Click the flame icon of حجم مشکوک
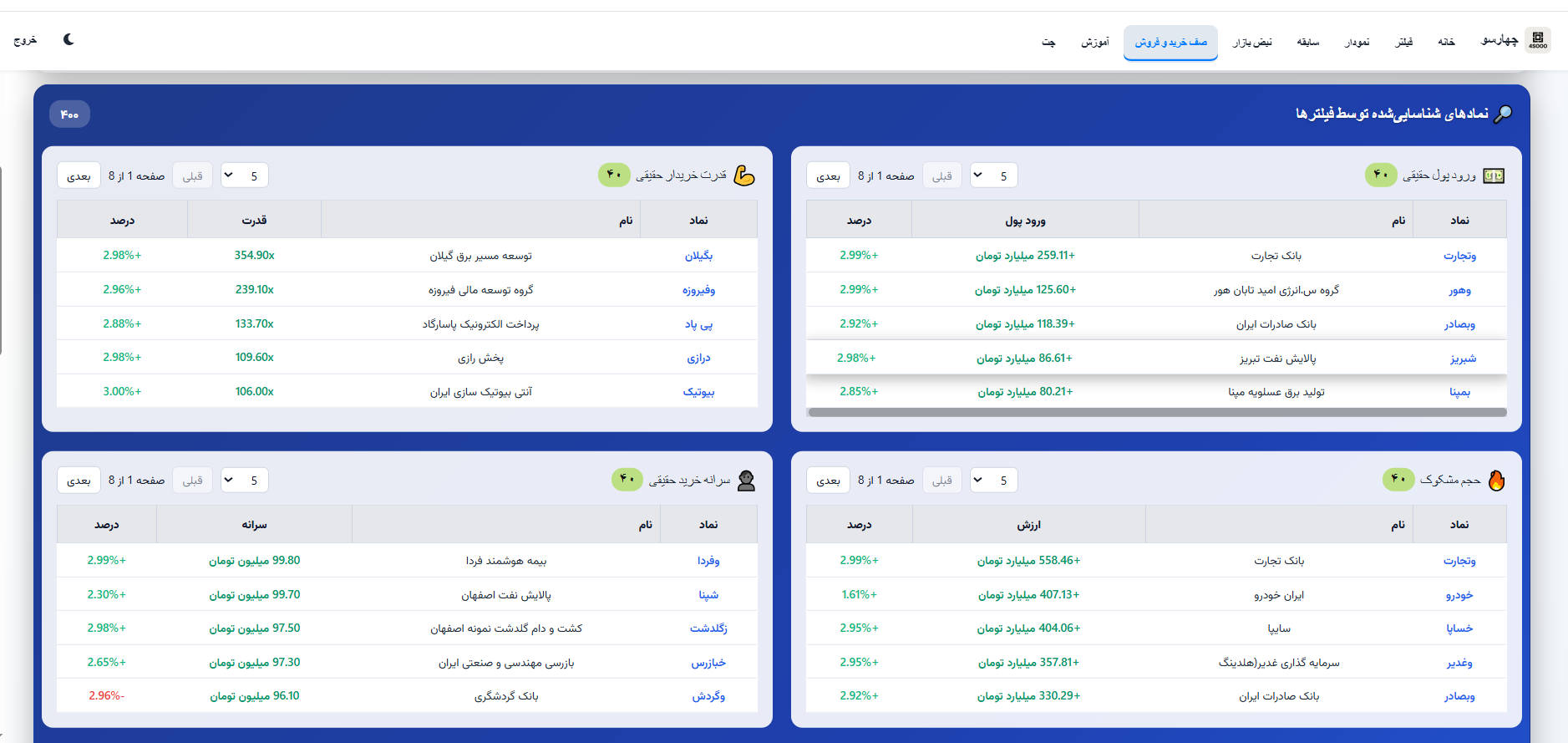Screen dimensions: 1568x743 click(1496, 480)
